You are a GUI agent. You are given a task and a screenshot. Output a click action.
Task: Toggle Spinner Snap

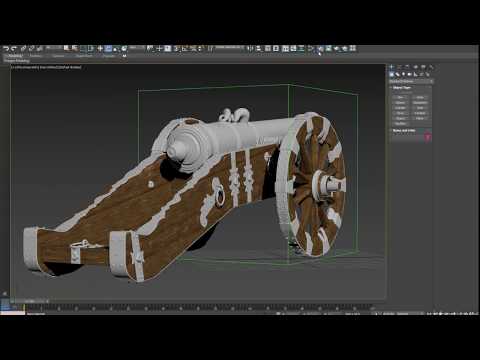pos(200,49)
